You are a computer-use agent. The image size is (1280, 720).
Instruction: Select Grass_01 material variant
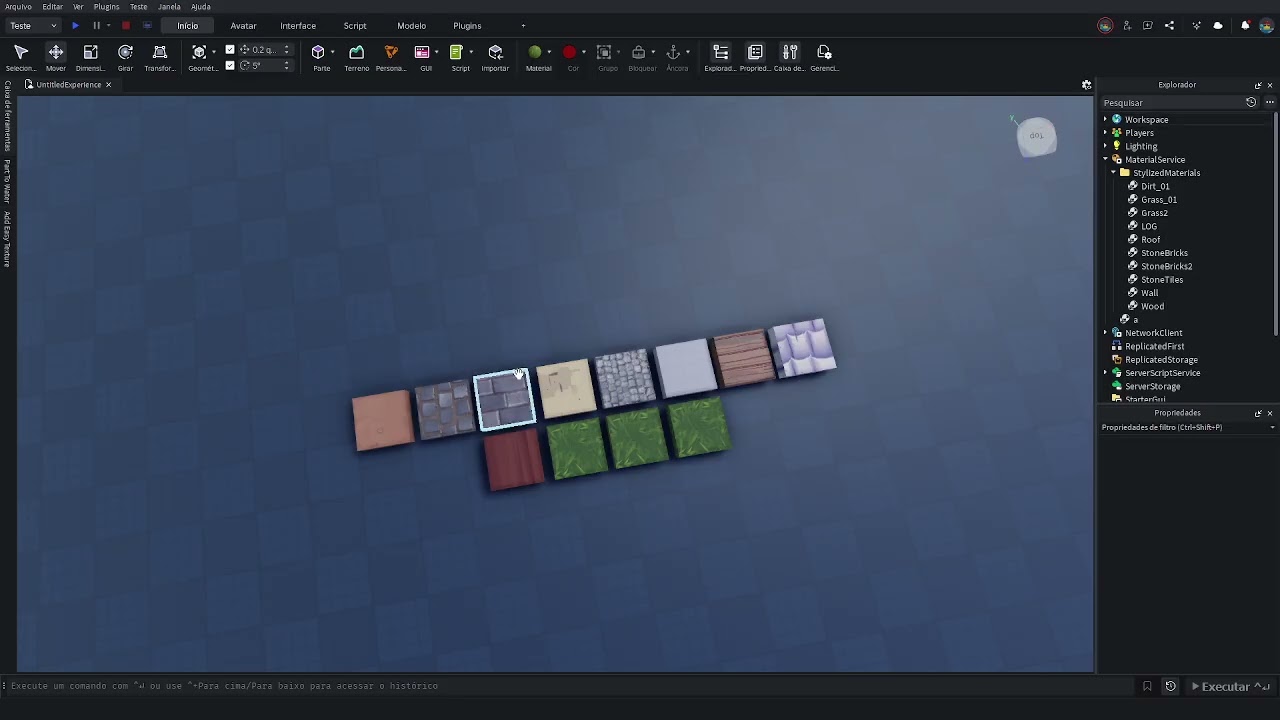point(1158,199)
